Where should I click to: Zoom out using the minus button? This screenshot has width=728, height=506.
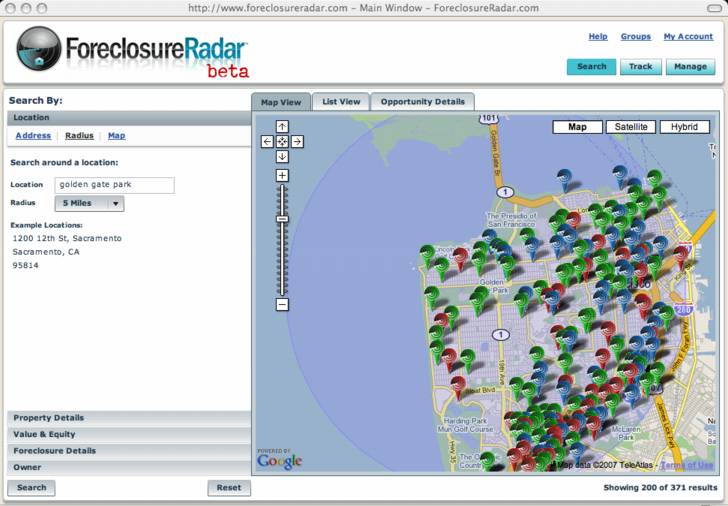pos(282,304)
